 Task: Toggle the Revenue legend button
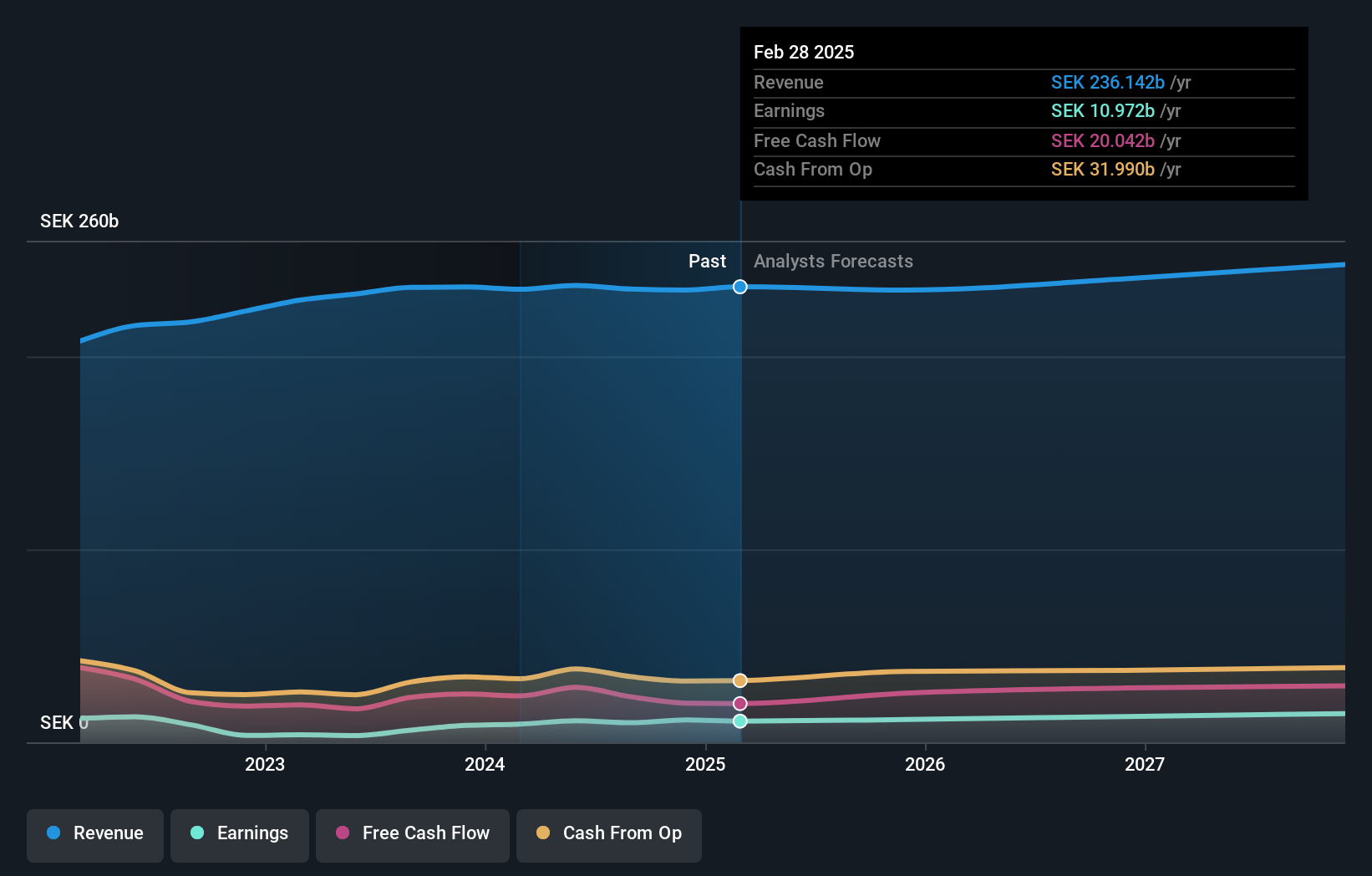click(x=95, y=835)
